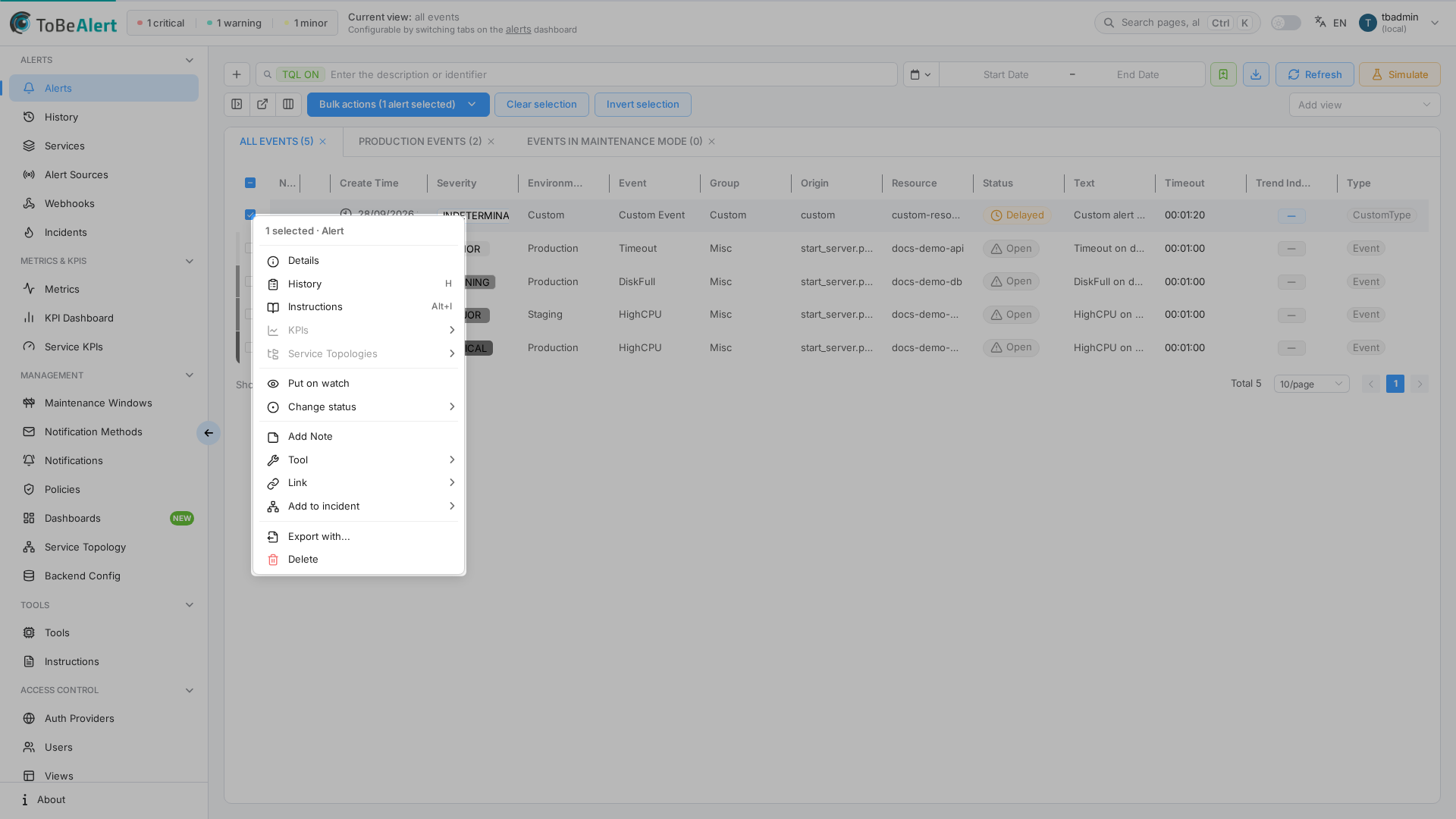The height and width of the screenshot is (819, 1456).
Task: Click the Start Date input
Action: pos(1006,74)
